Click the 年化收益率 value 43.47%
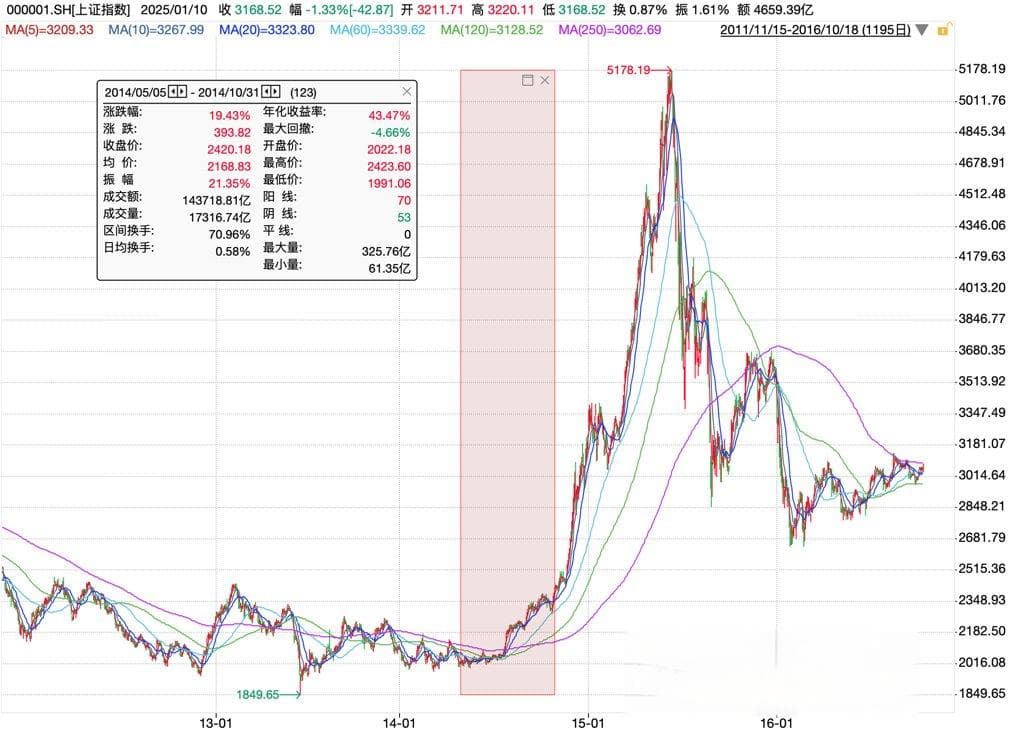 pyautogui.click(x=389, y=115)
